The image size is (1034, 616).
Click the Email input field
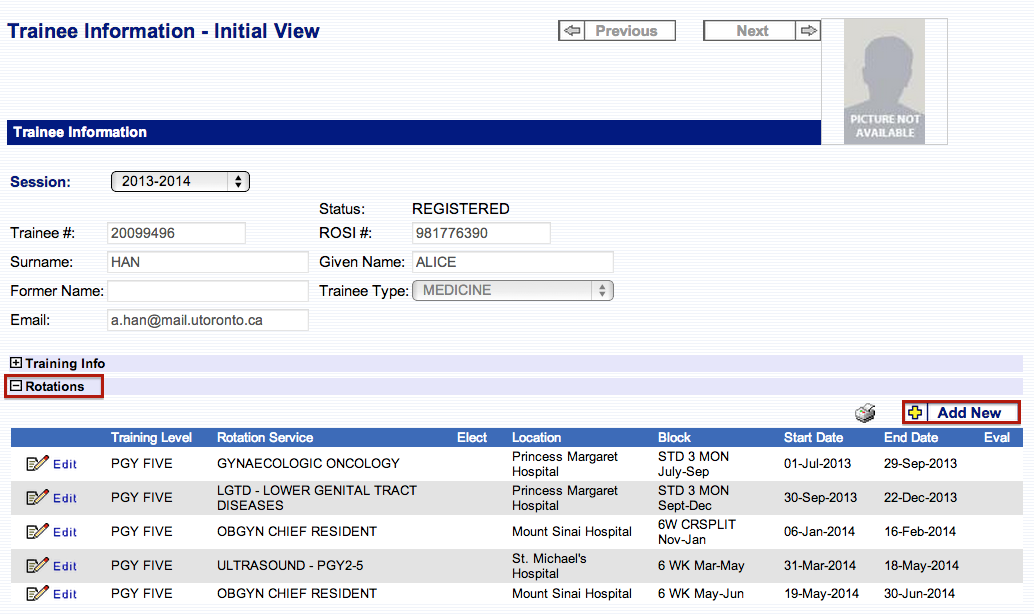click(x=208, y=320)
